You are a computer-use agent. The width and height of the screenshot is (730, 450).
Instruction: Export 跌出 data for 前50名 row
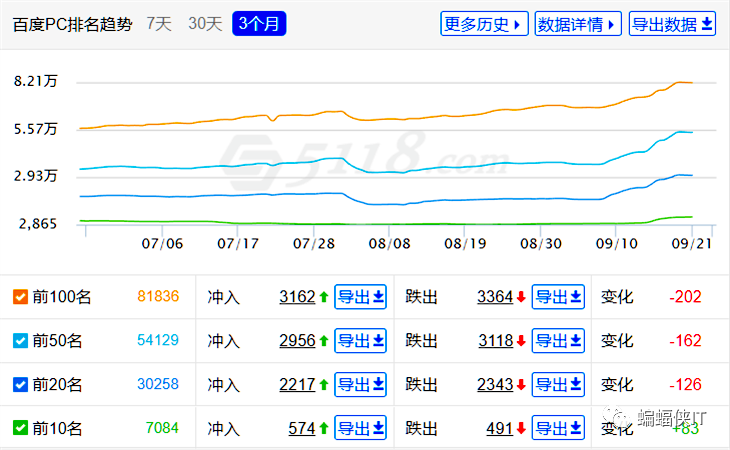point(558,341)
